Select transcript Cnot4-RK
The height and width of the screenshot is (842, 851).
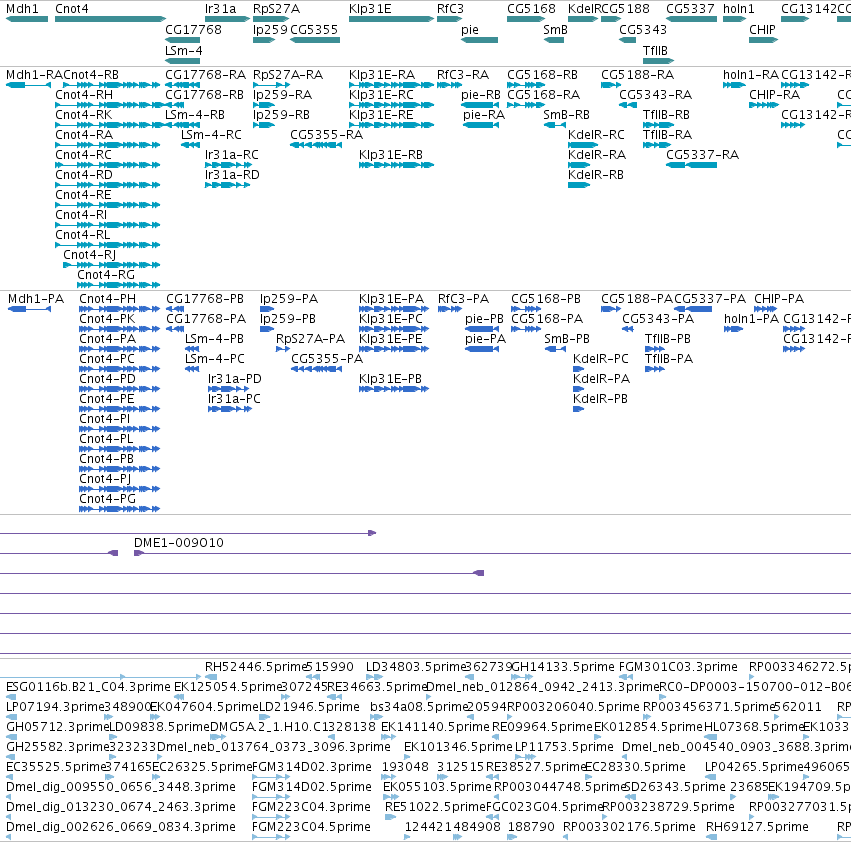click(84, 115)
